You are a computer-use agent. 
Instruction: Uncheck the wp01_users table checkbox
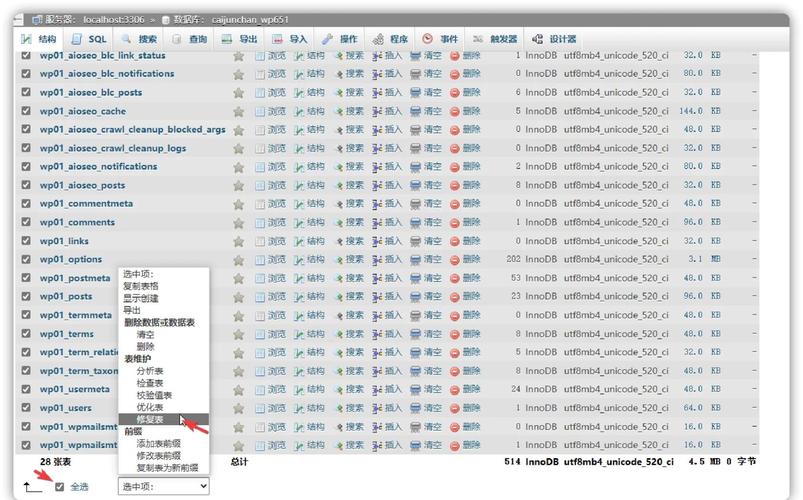26,408
